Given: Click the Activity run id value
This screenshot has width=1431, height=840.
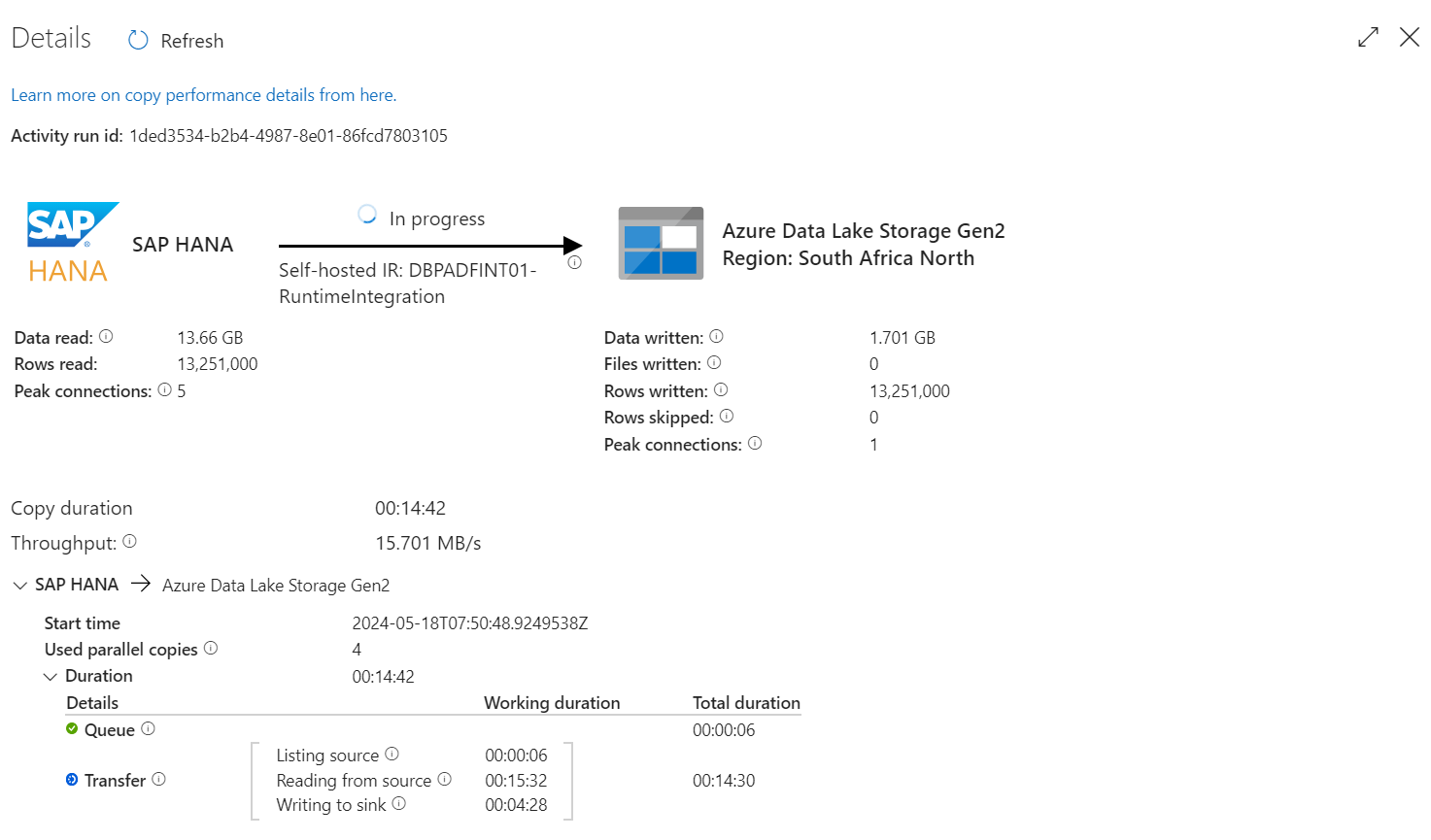Looking at the screenshot, I should click(x=289, y=136).
